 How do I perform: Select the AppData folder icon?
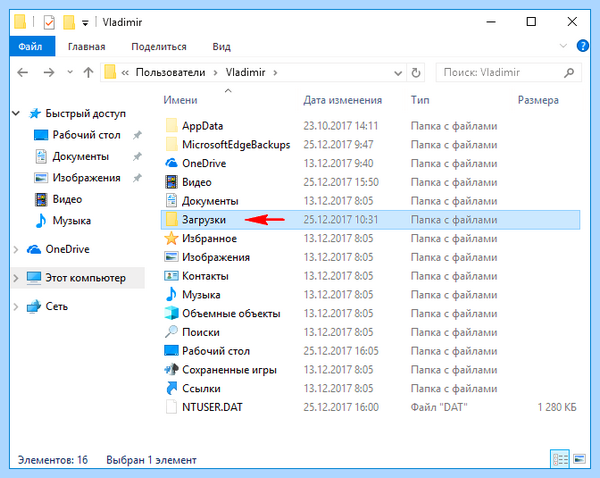pos(171,126)
